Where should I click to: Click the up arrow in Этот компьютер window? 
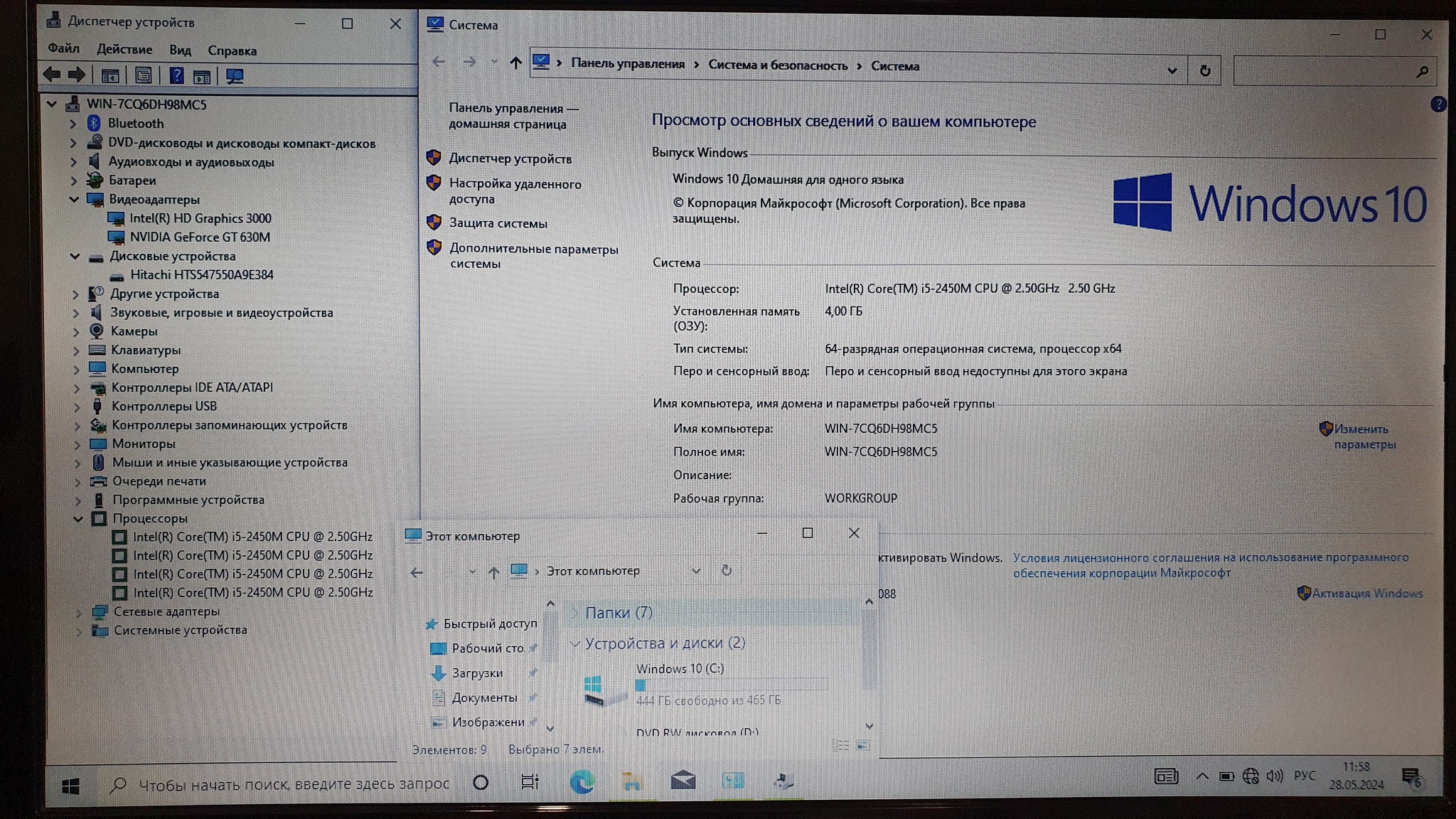tap(493, 572)
